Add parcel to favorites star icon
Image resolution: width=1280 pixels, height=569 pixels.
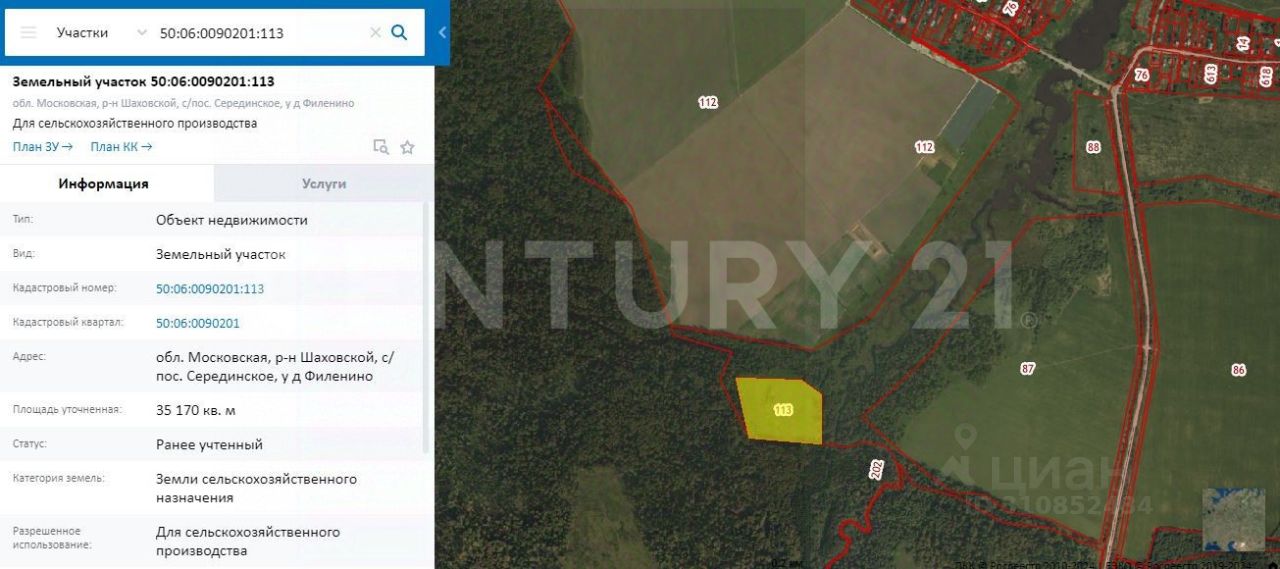(407, 147)
